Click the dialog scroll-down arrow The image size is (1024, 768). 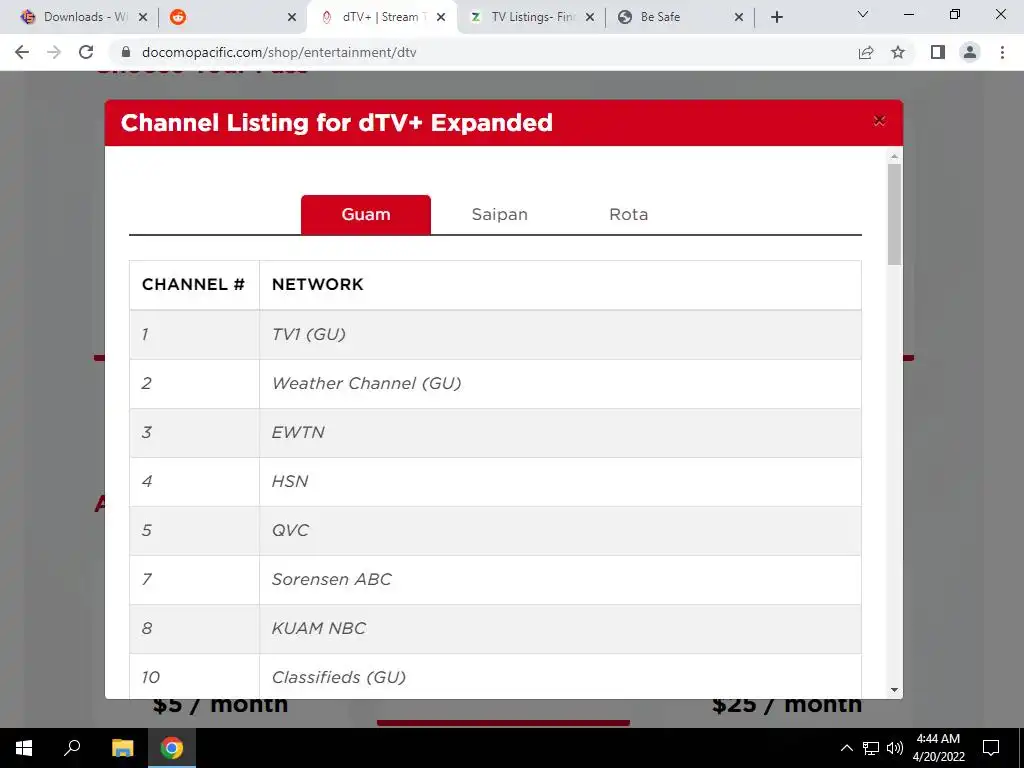894,690
